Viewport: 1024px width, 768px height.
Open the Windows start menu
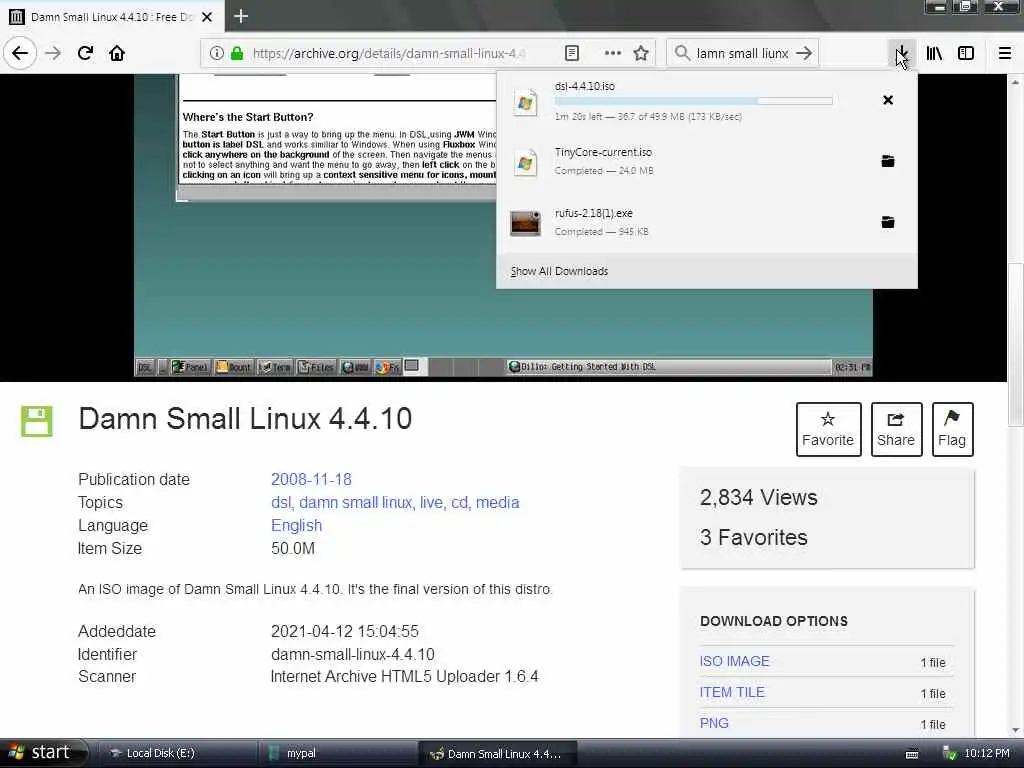[x=43, y=753]
